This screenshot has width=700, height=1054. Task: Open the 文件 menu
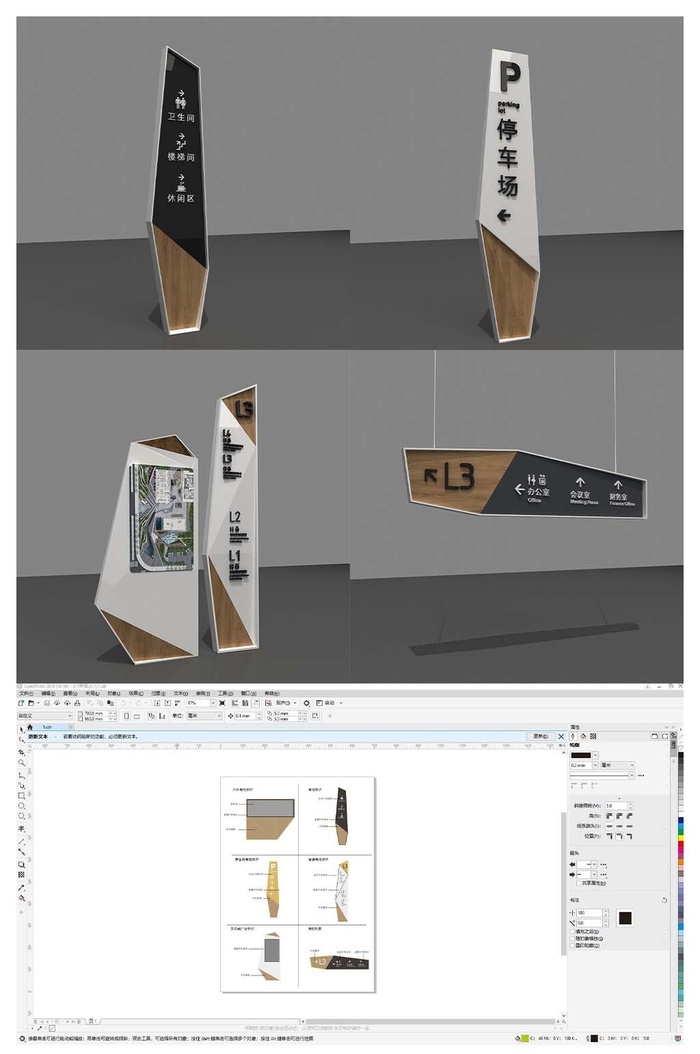26,693
